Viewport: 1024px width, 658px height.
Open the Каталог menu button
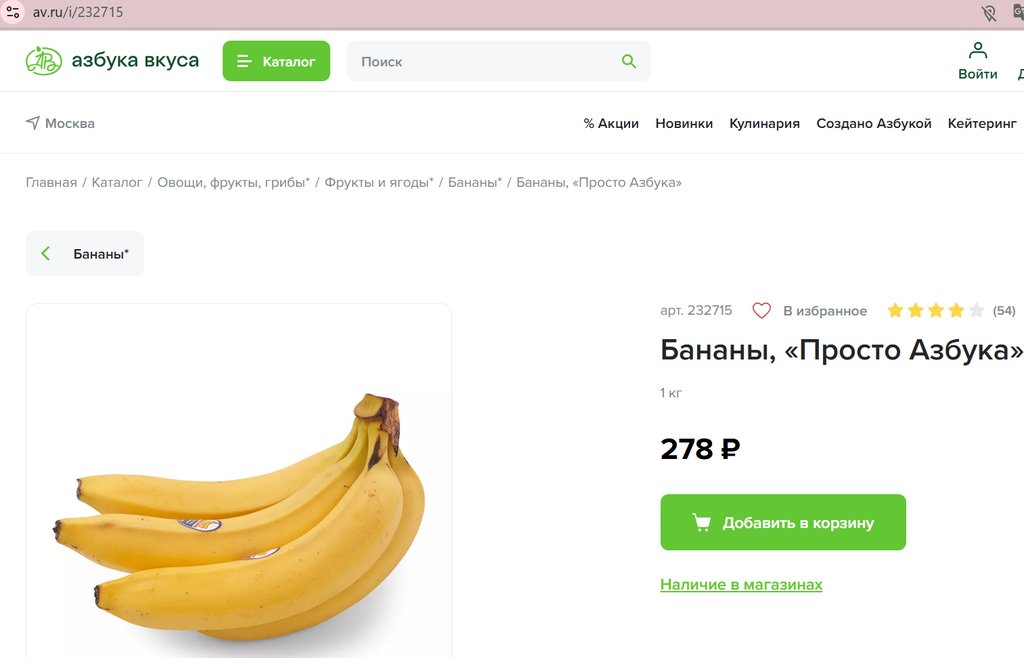pos(276,61)
